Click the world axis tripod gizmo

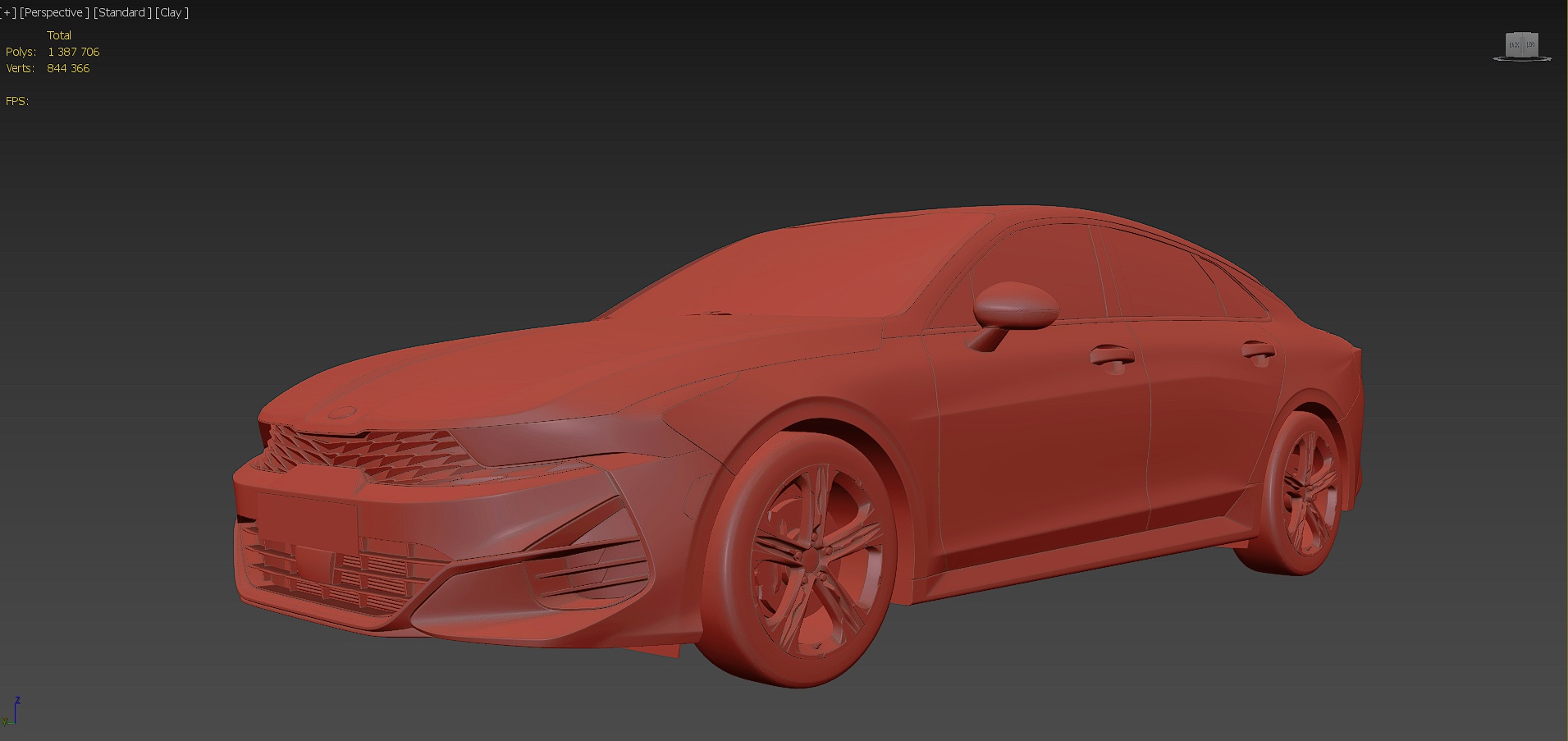tap(11, 712)
